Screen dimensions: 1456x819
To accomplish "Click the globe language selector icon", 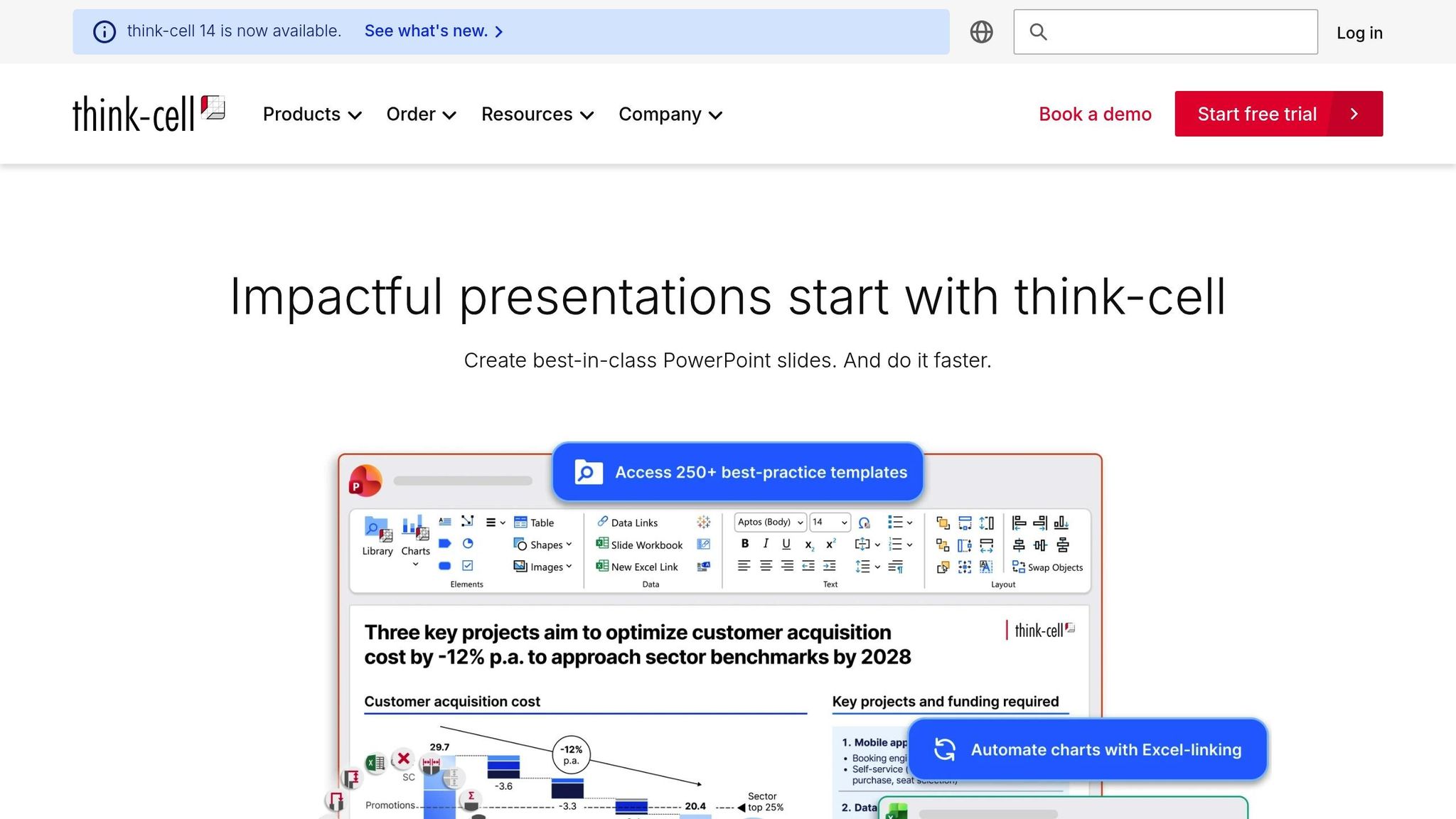I will click(x=981, y=32).
